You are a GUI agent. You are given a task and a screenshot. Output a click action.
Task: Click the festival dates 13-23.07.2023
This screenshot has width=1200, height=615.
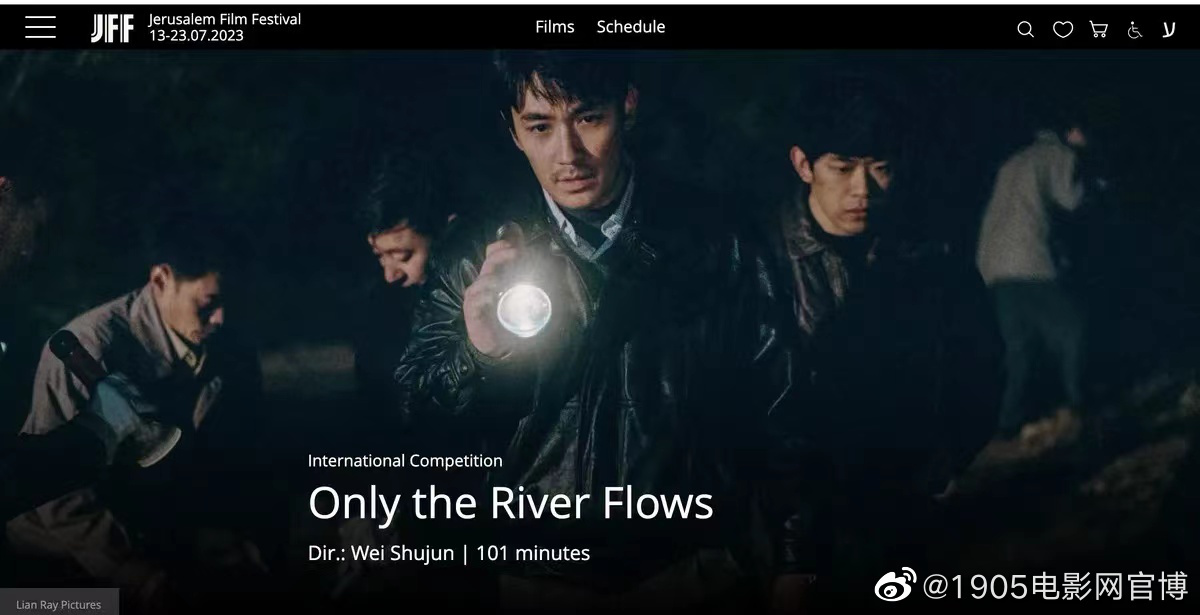pos(196,35)
